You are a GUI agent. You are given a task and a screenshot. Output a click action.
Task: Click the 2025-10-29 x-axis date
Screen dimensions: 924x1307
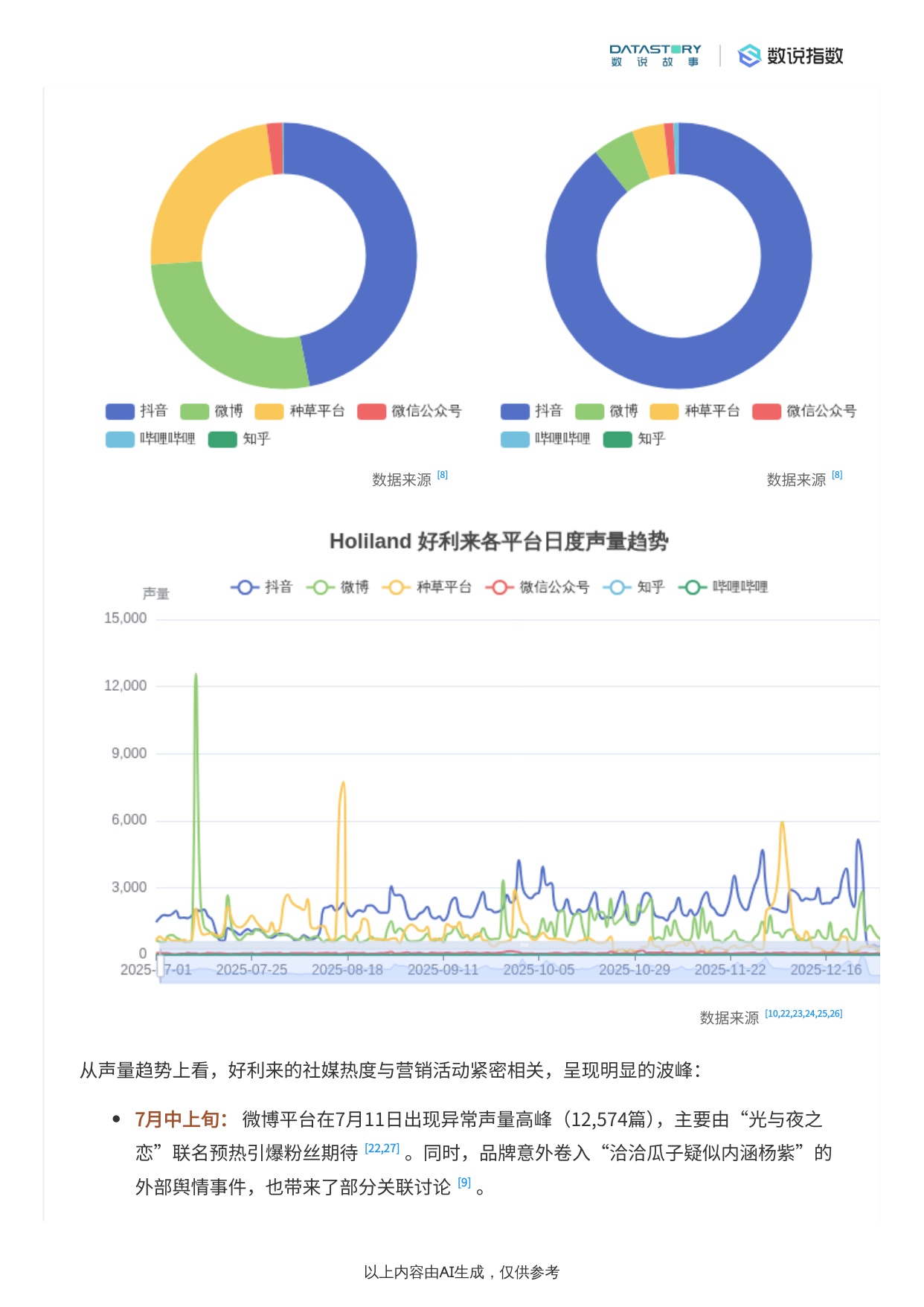[x=635, y=970]
